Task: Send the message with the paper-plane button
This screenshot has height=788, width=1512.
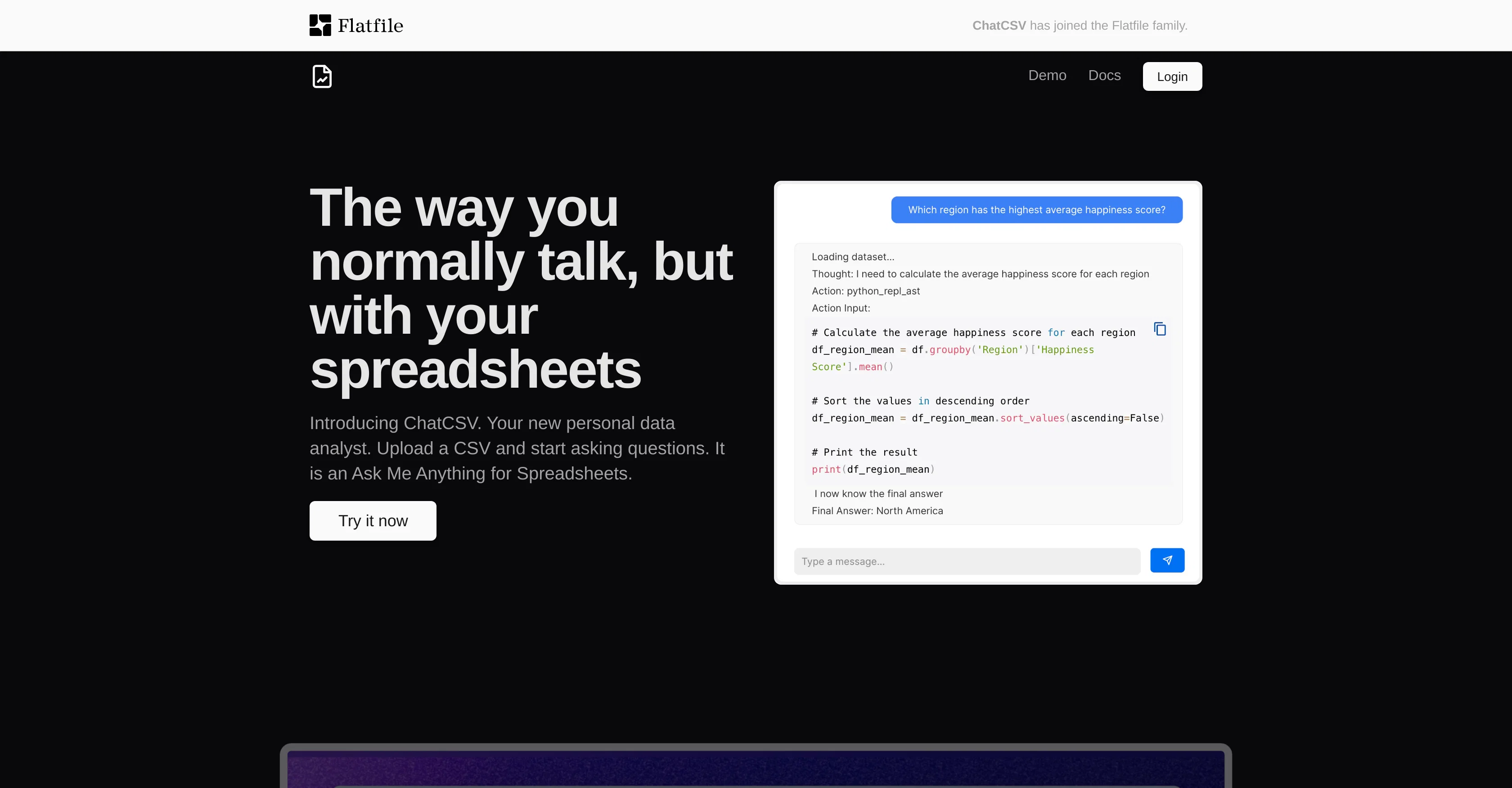Action: [x=1167, y=560]
